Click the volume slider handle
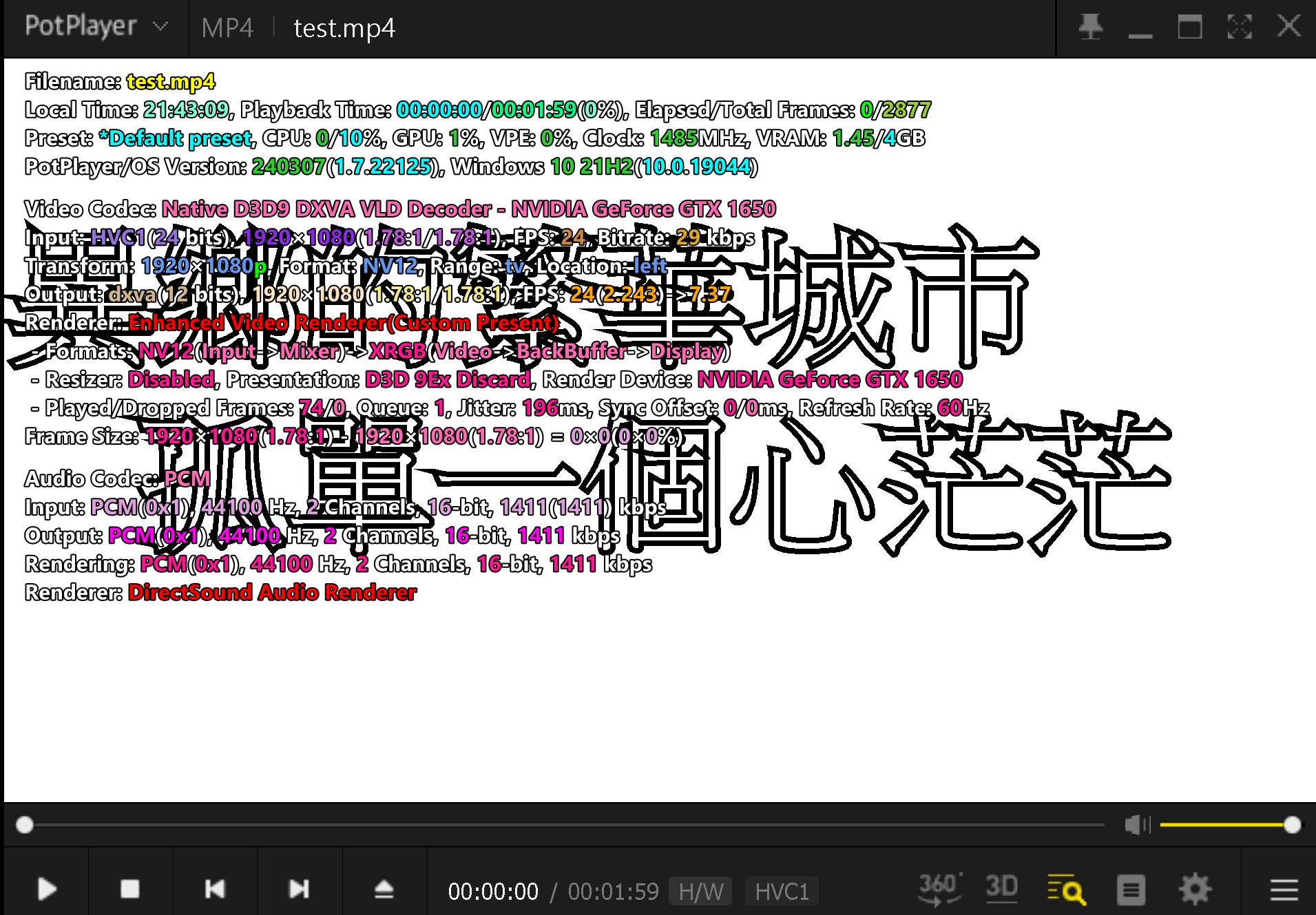The image size is (1316, 915). tap(1292, 825)
